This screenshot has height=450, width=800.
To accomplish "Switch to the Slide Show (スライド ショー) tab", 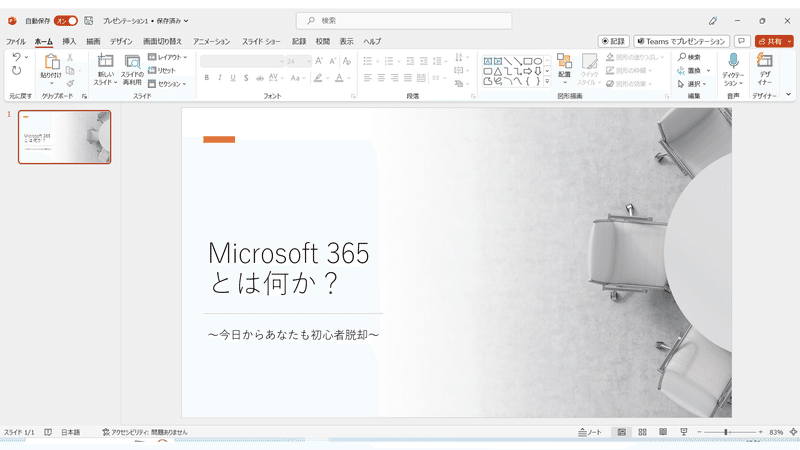I will 261,41.
